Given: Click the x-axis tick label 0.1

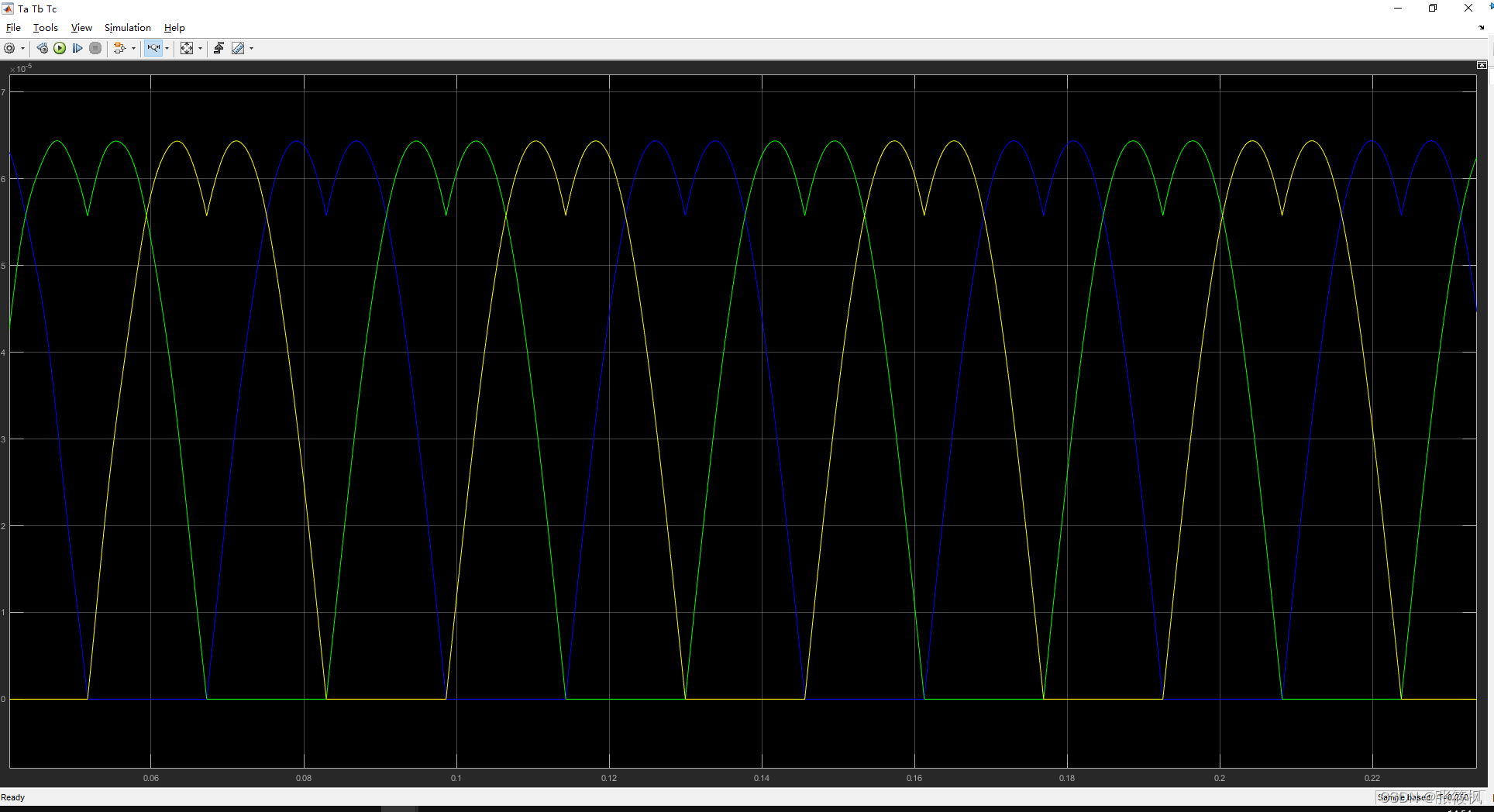Looking at the screenshot, I should (456, 778).
